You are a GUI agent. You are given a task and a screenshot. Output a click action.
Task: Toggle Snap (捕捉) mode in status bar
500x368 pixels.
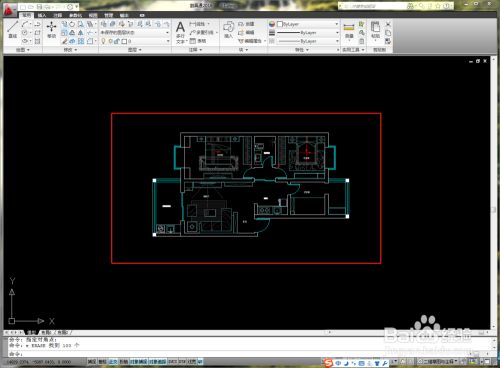click(x=92, y=362)
